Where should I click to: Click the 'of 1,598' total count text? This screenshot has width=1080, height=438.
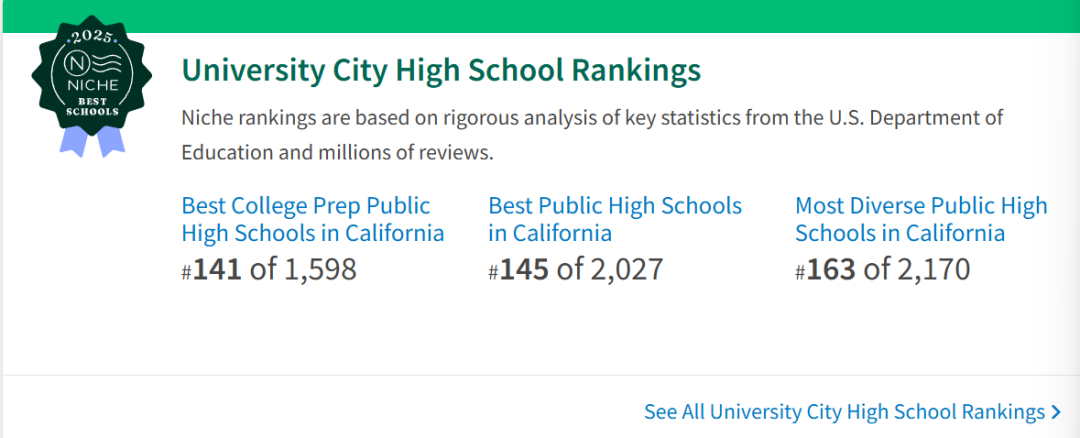(x=303, y=269)
